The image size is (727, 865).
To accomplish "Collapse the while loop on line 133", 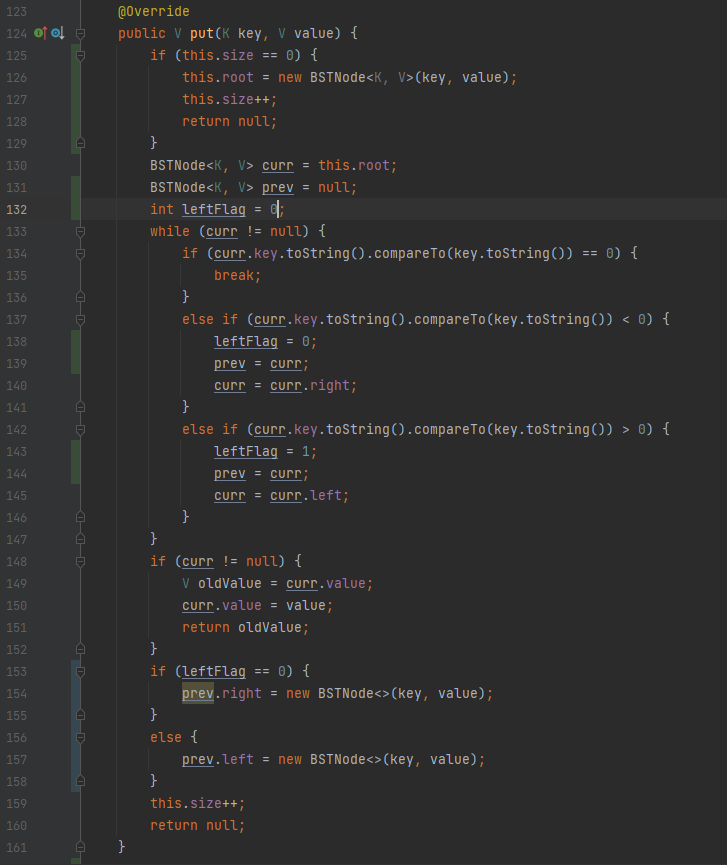I will coord(81,231).
